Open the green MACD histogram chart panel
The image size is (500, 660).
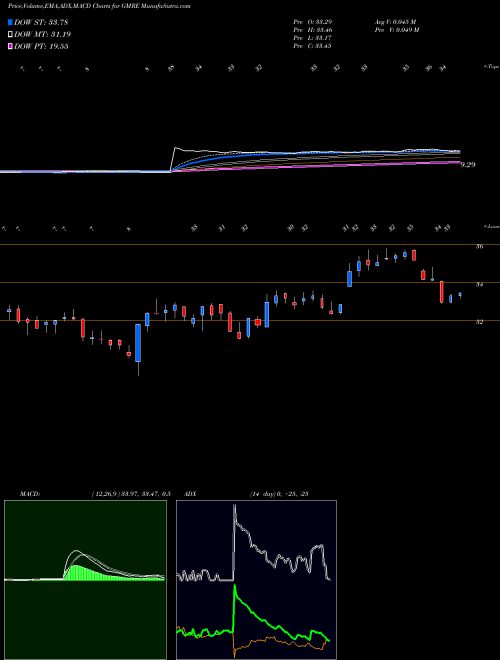click(85, 580)
